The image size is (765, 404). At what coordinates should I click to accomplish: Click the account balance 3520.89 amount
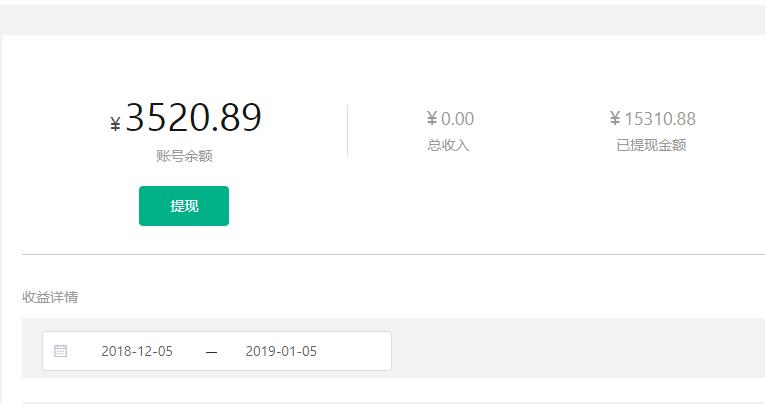pyautogui.click(x=193, y=118)
